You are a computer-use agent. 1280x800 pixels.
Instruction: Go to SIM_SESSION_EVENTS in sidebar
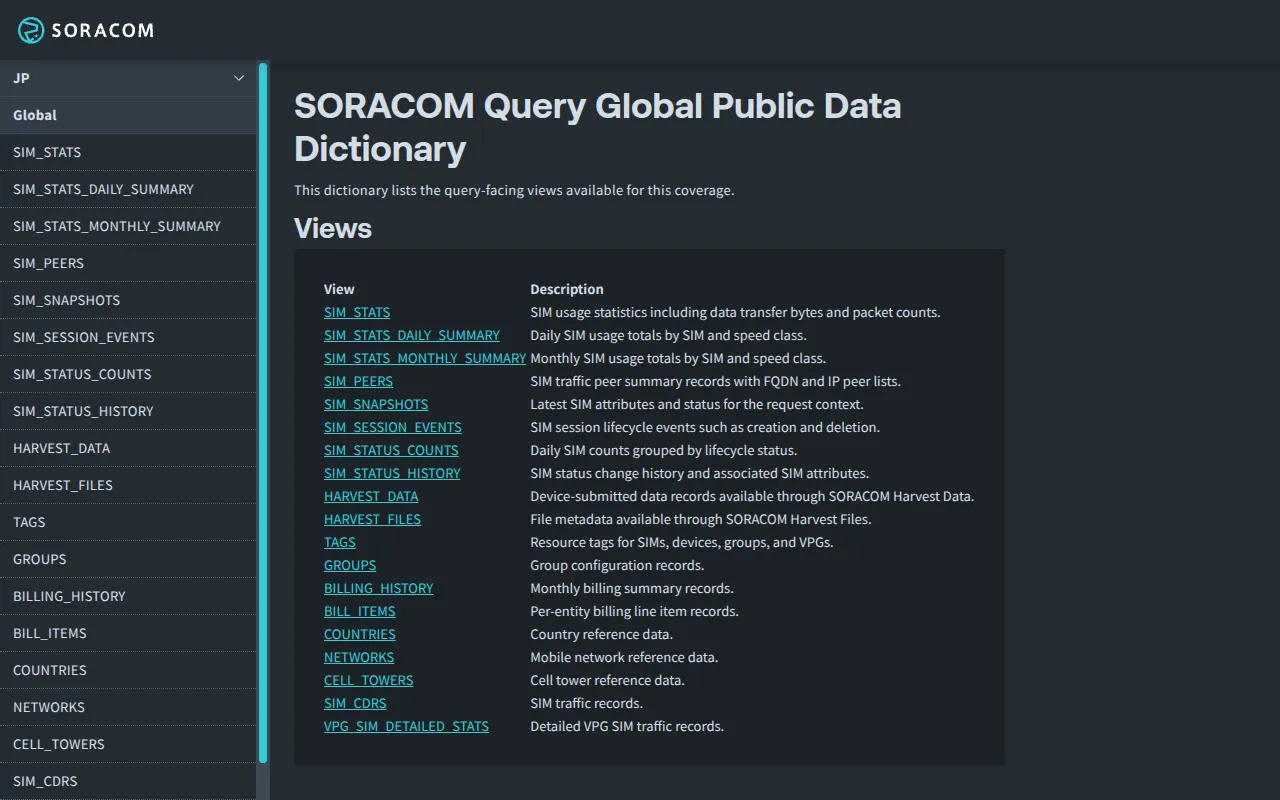click(x=128, y=337)
